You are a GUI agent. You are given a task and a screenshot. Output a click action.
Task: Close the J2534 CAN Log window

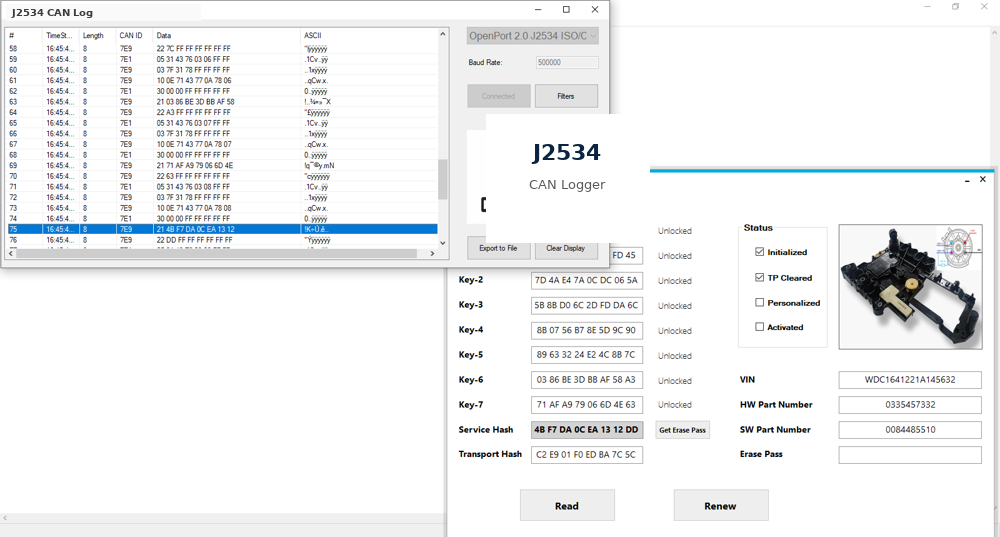tap(594, 10)
